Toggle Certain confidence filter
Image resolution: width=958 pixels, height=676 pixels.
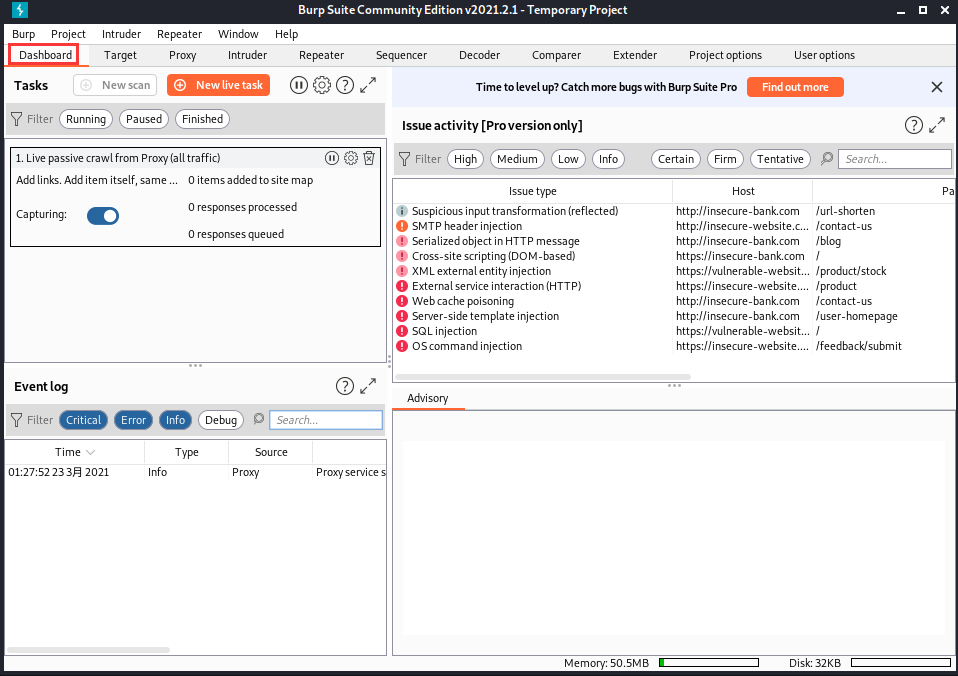(x=676, y=159)
